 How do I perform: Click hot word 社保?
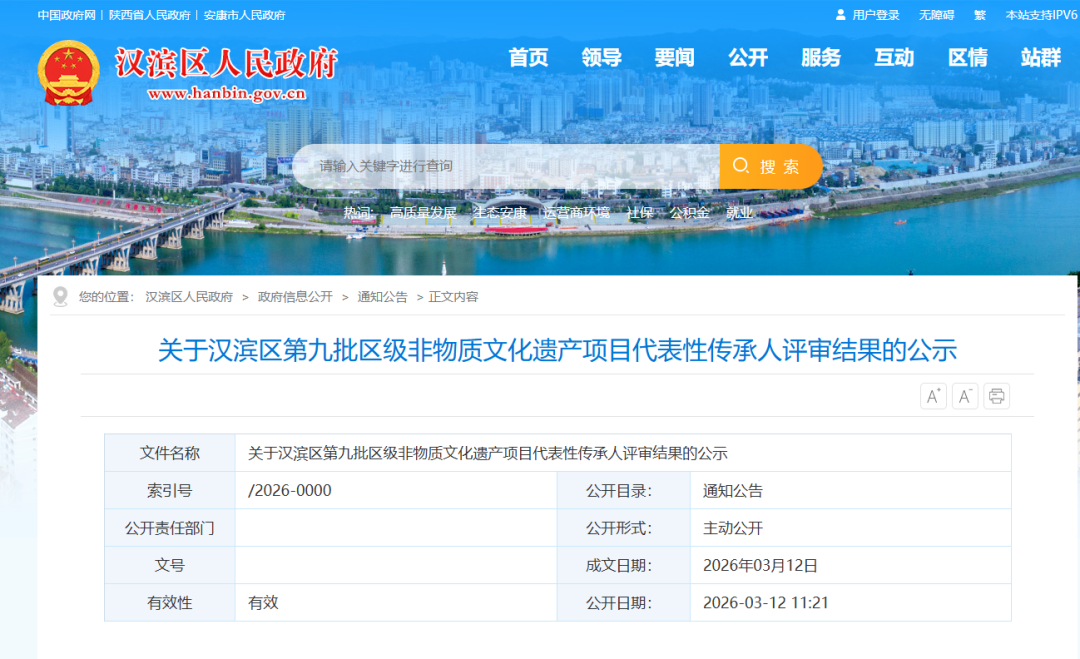pos(639,213)
